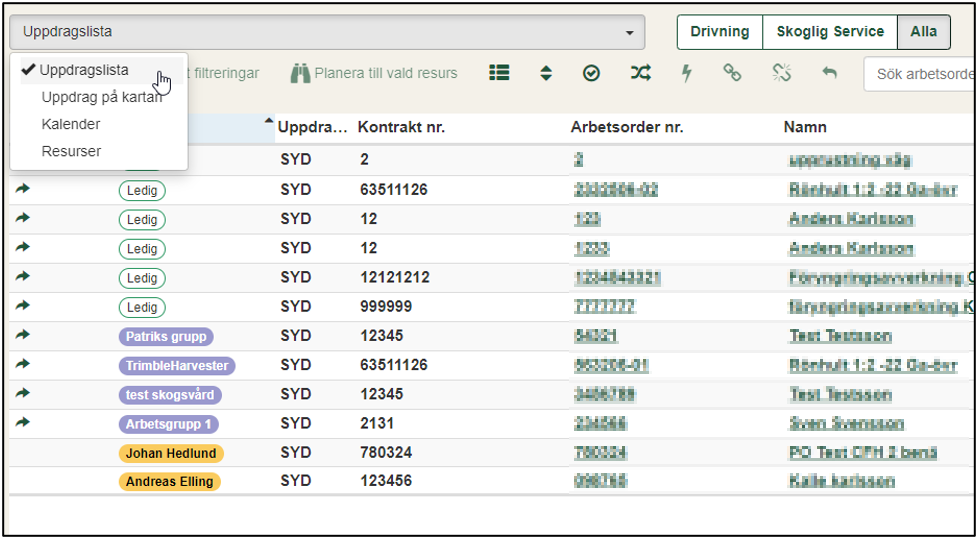The image size is (980, 541).
Task: Select Kalender in the dropdown menu
Action: pyautogui.click(x=71, y=125)
